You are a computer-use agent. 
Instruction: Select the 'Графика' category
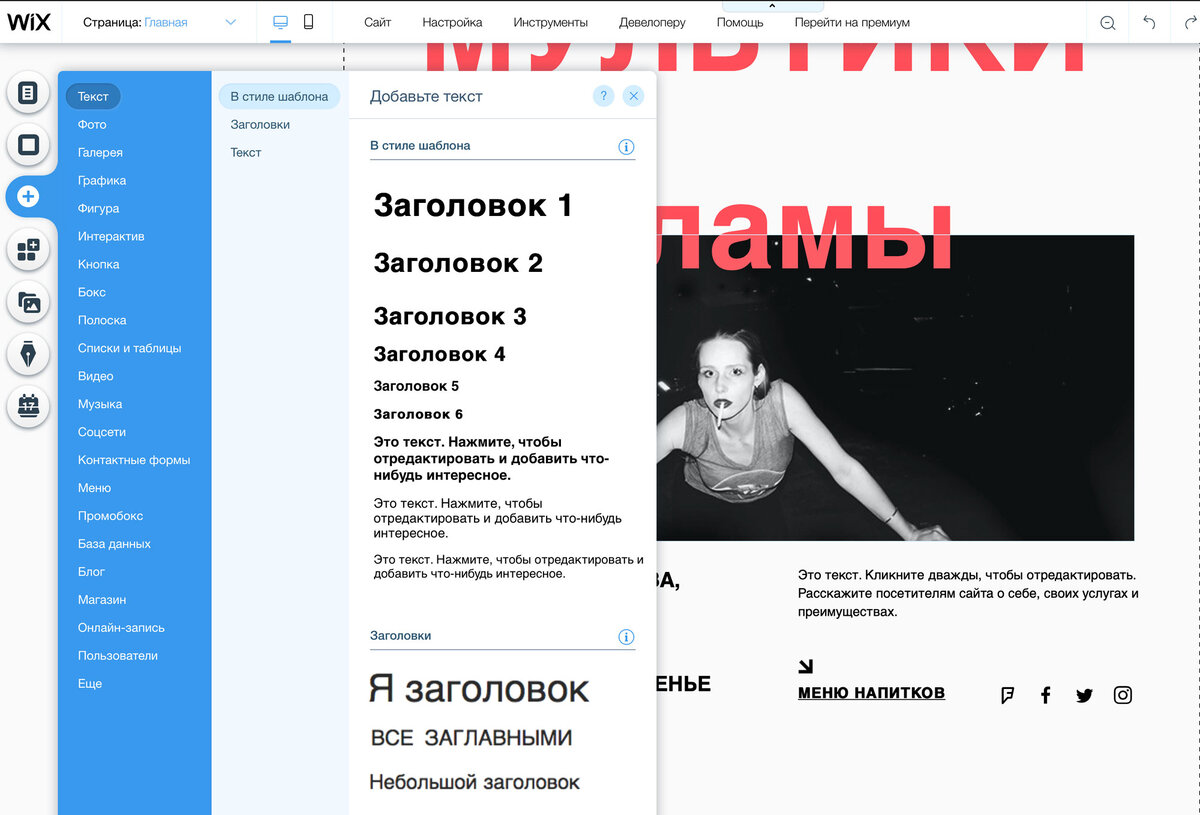[x=102, y=180]
